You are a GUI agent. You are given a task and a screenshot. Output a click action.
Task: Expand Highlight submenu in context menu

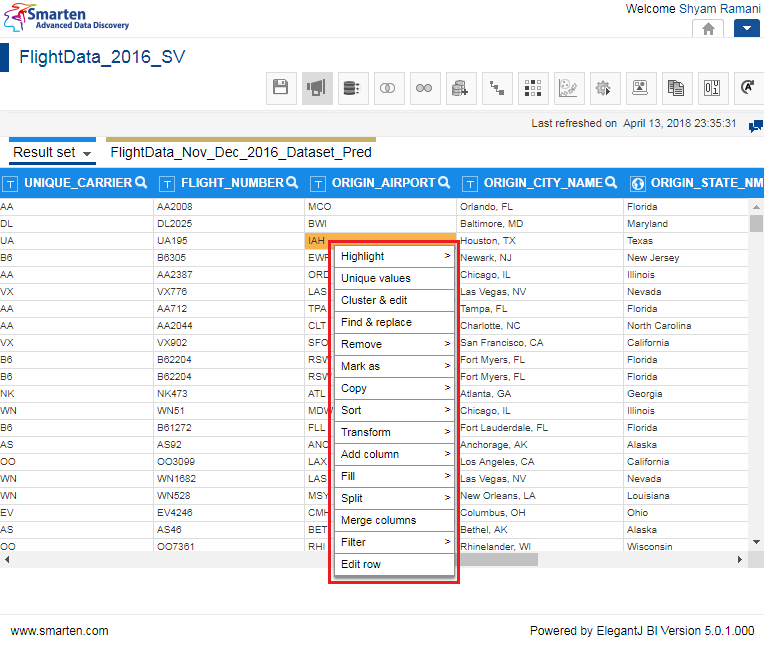(394, 256)
